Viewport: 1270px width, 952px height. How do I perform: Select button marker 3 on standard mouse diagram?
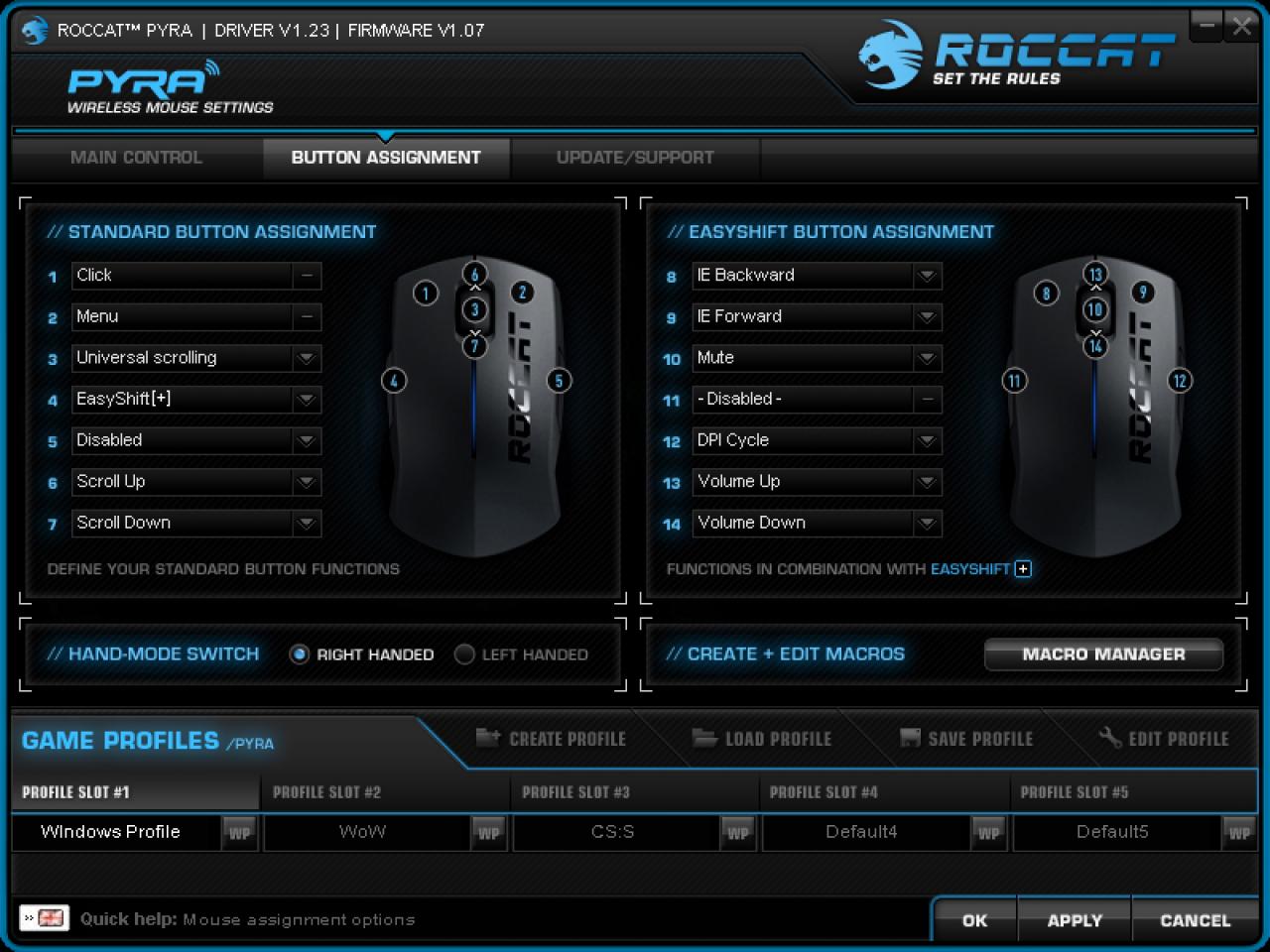(474, 309)
